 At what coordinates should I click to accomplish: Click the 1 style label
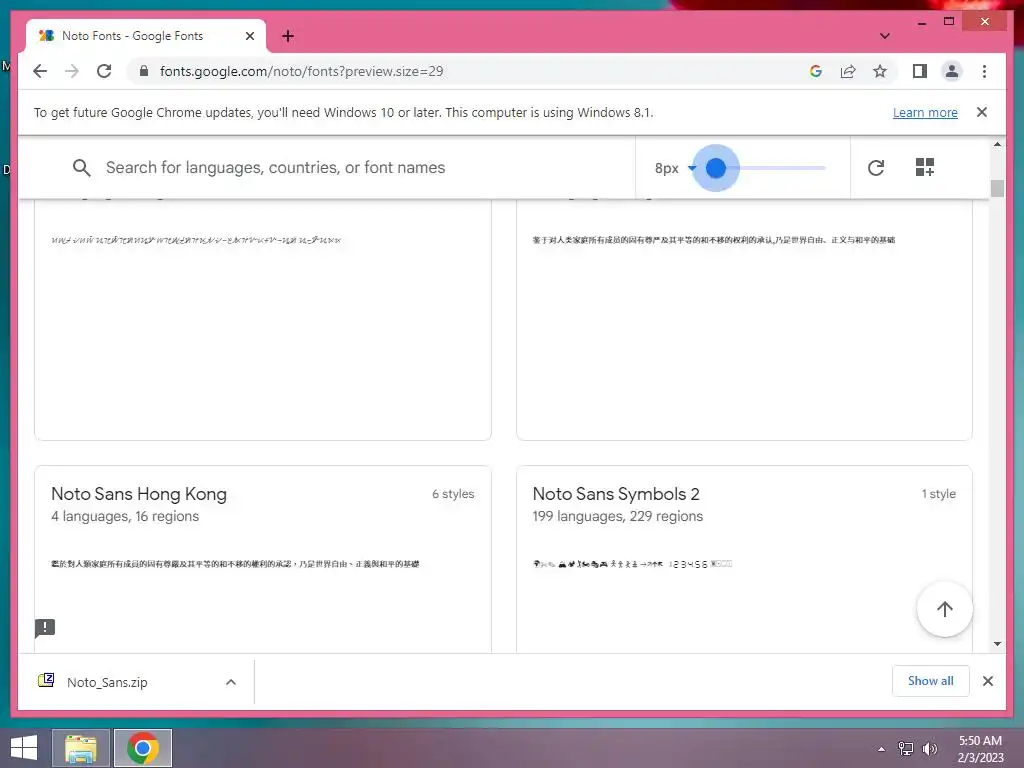(938, 494)
